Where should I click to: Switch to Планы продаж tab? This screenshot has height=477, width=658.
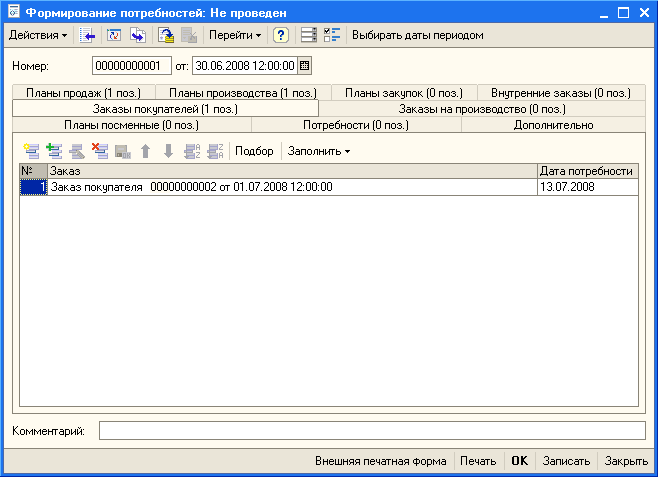point(83,93)
